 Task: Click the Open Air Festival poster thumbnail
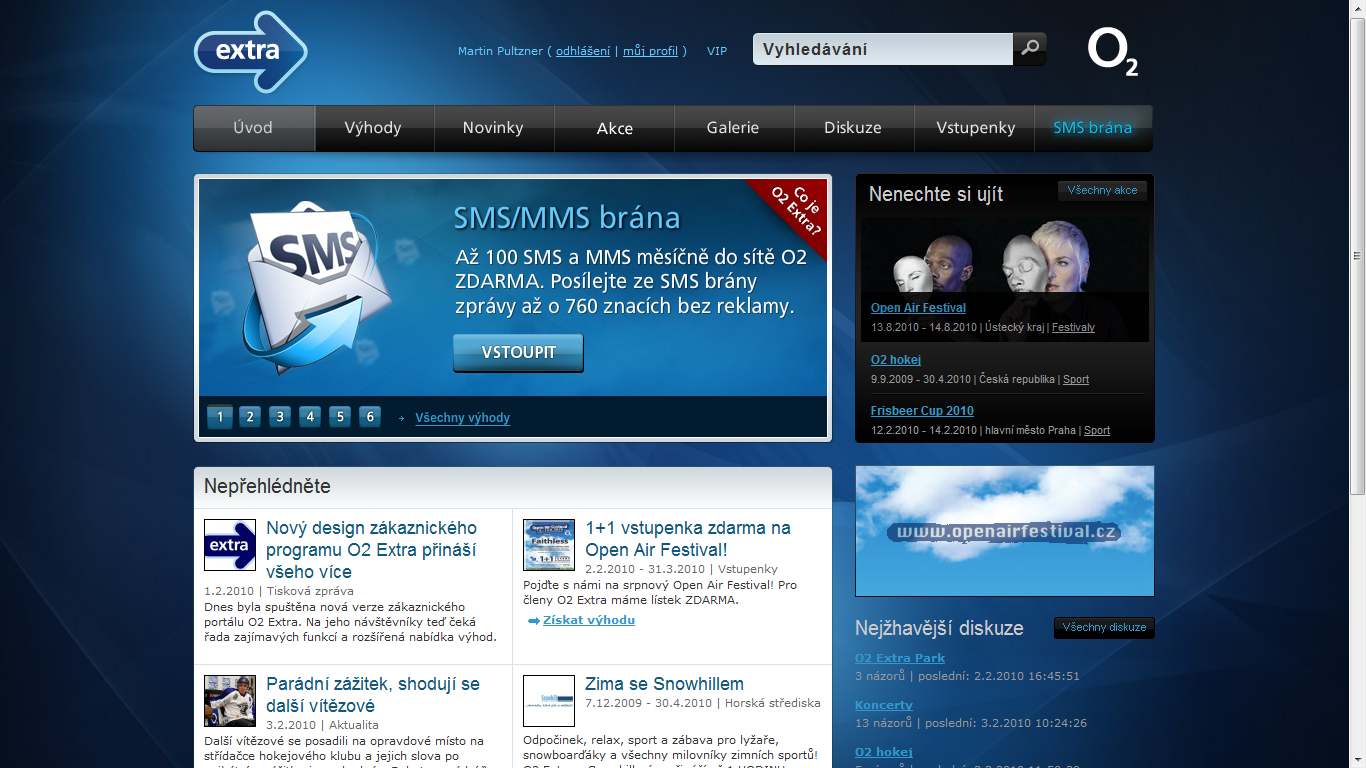(x=549, y=545)
